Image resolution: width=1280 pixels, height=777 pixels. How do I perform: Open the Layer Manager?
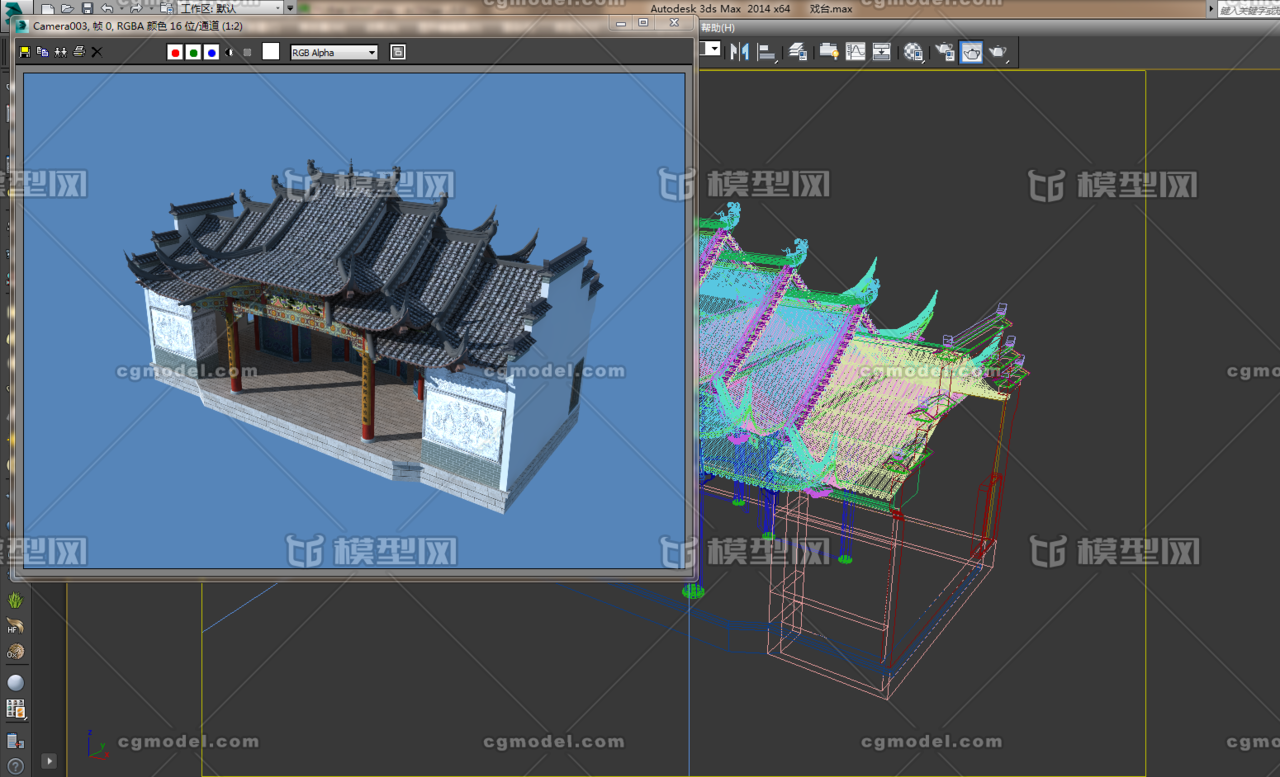tap(798, 52)
